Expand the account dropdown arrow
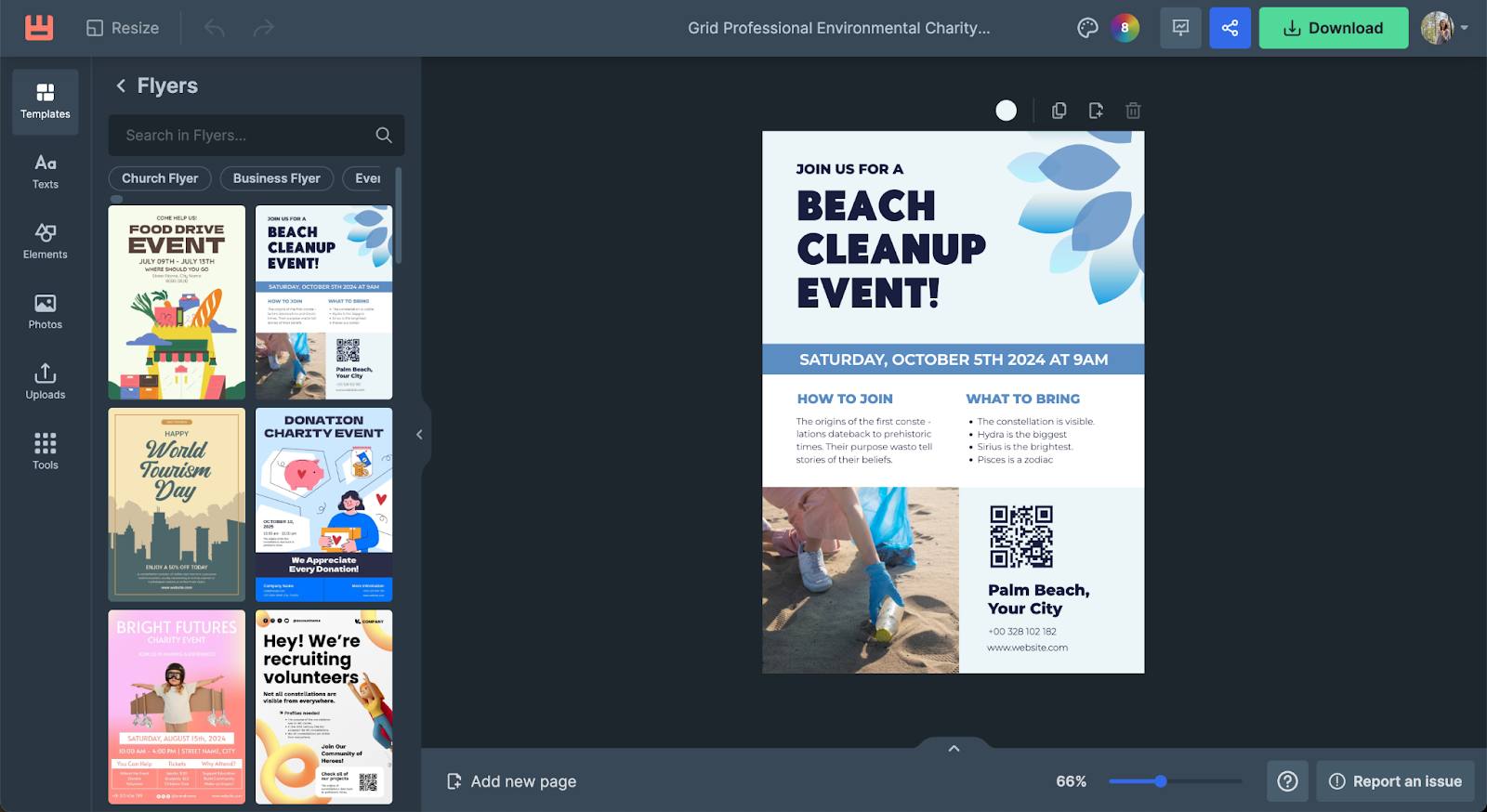Screen dimensions: 1487x812 [x=1465, y=28]
